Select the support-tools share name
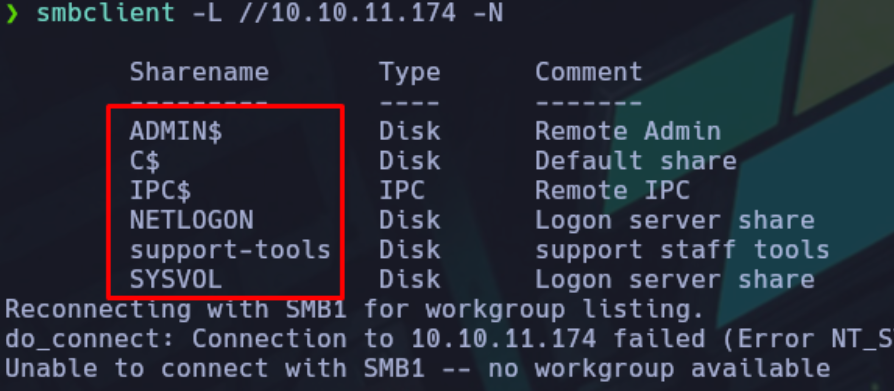 pos(230,250)
